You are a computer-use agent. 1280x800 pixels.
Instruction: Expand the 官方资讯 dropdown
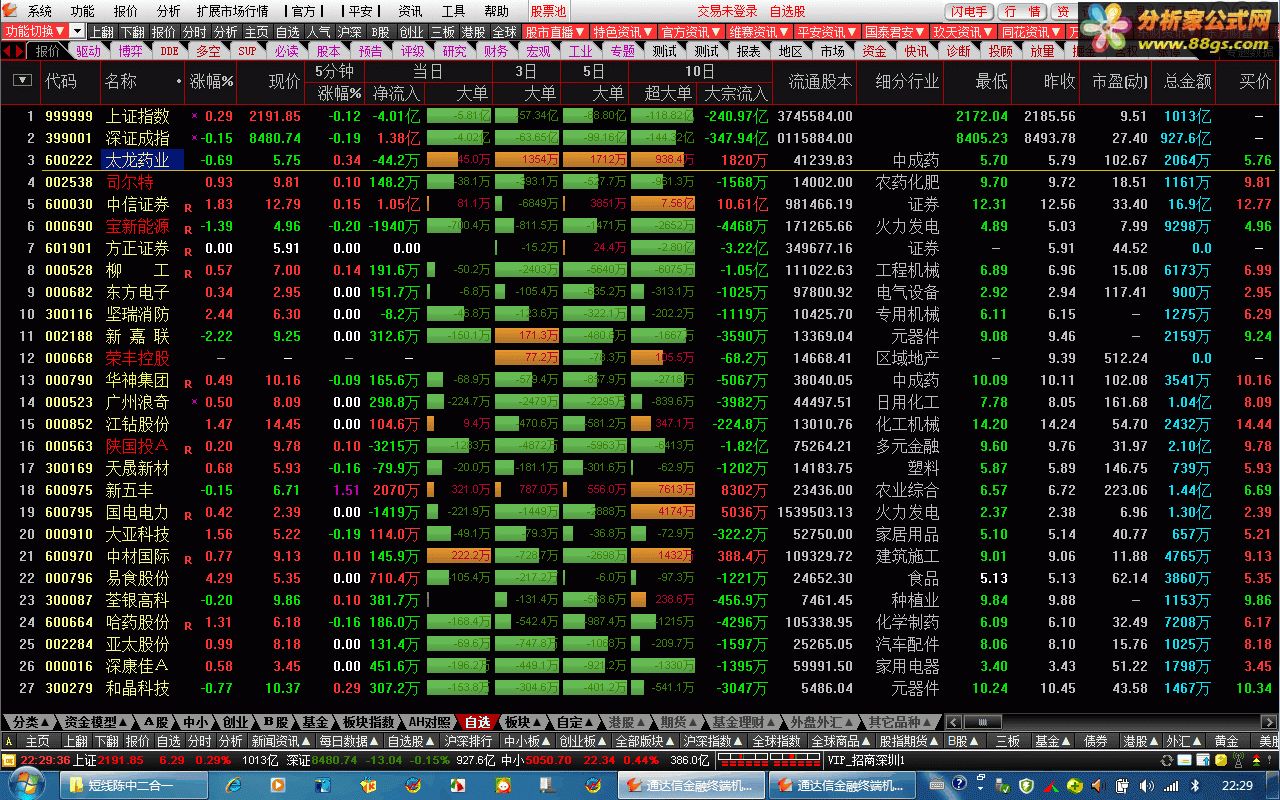click(691, 31)
